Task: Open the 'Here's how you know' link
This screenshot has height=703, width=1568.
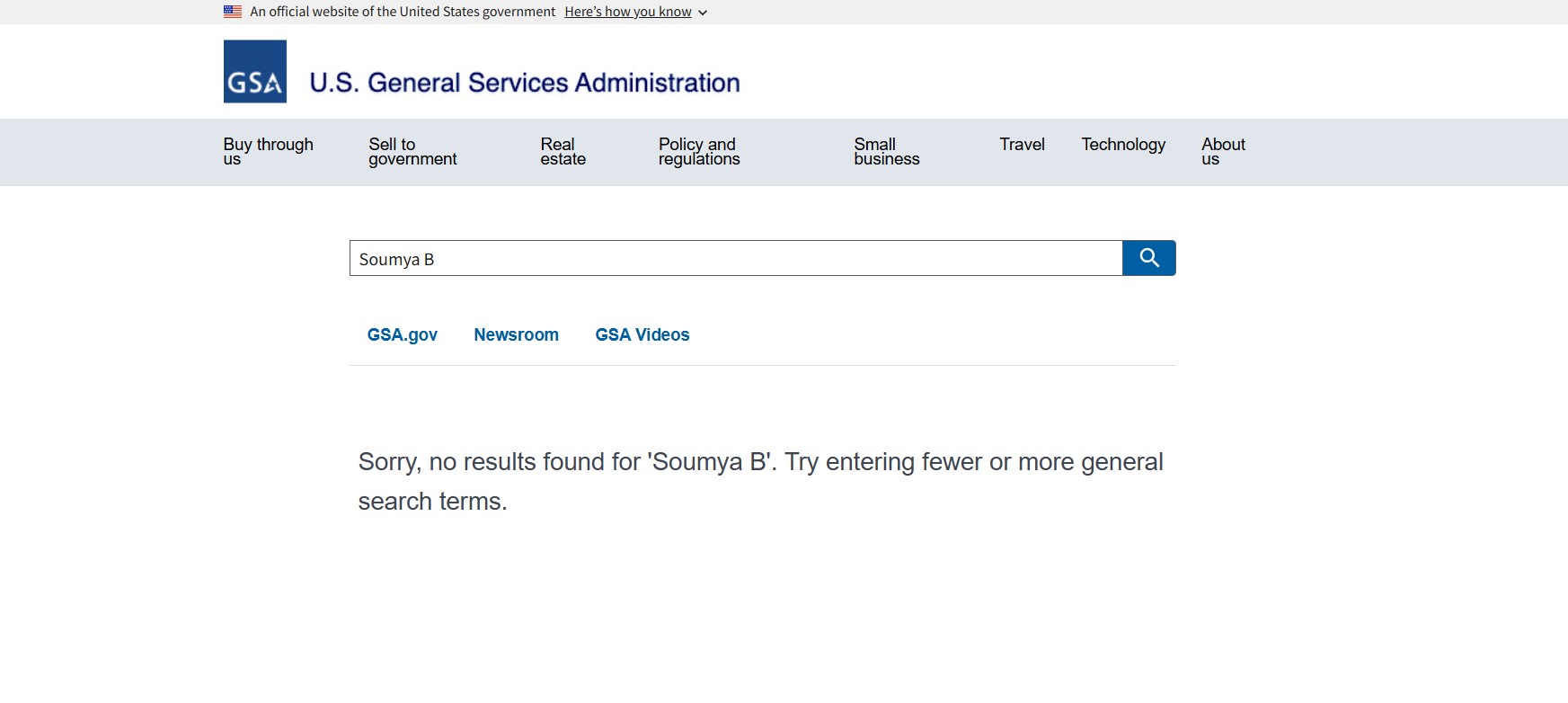Action: 627,12
